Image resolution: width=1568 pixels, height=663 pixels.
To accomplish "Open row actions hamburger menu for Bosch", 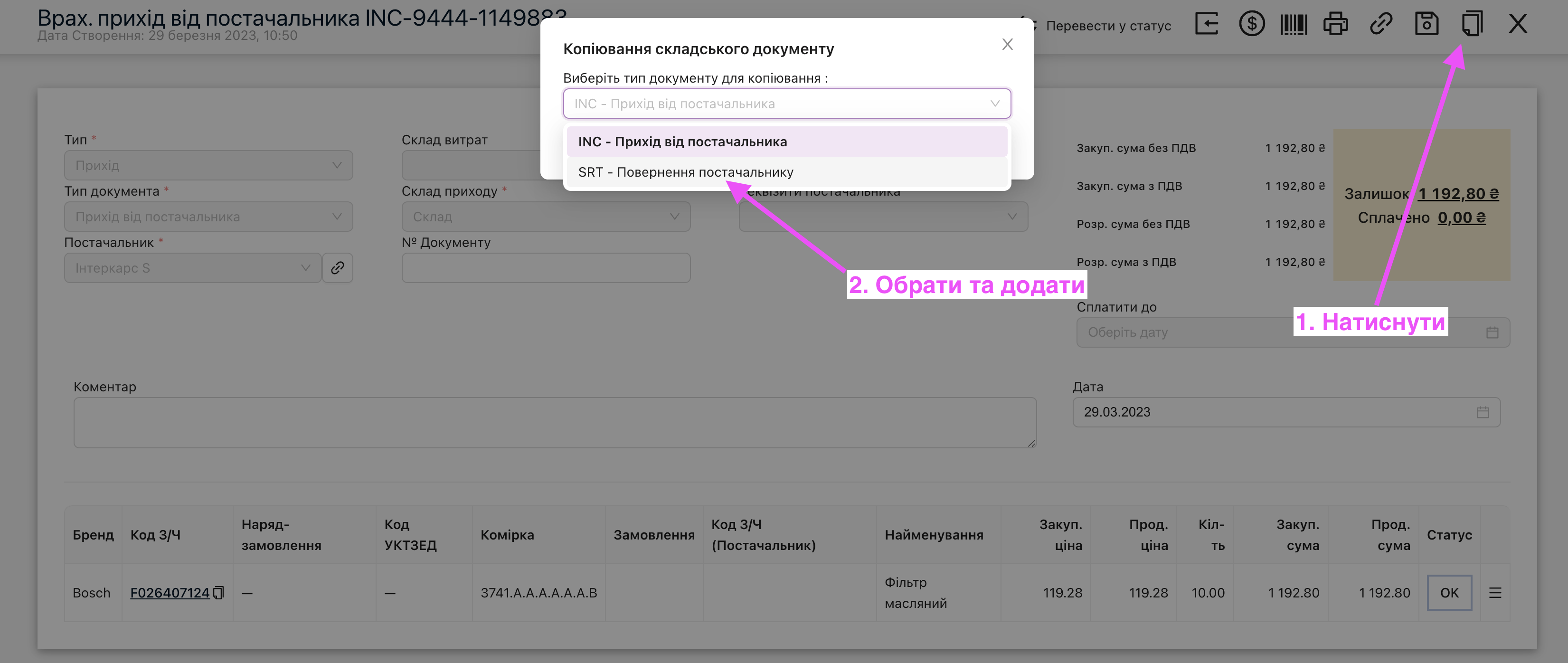I will coord(1495,592).
